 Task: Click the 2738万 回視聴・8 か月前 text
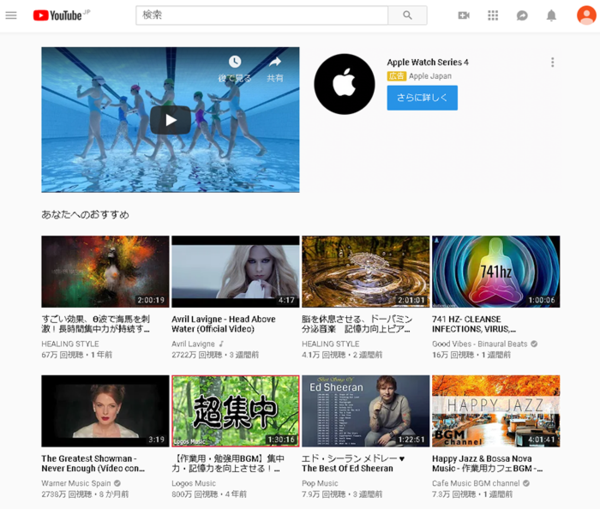tap(85, 494)
